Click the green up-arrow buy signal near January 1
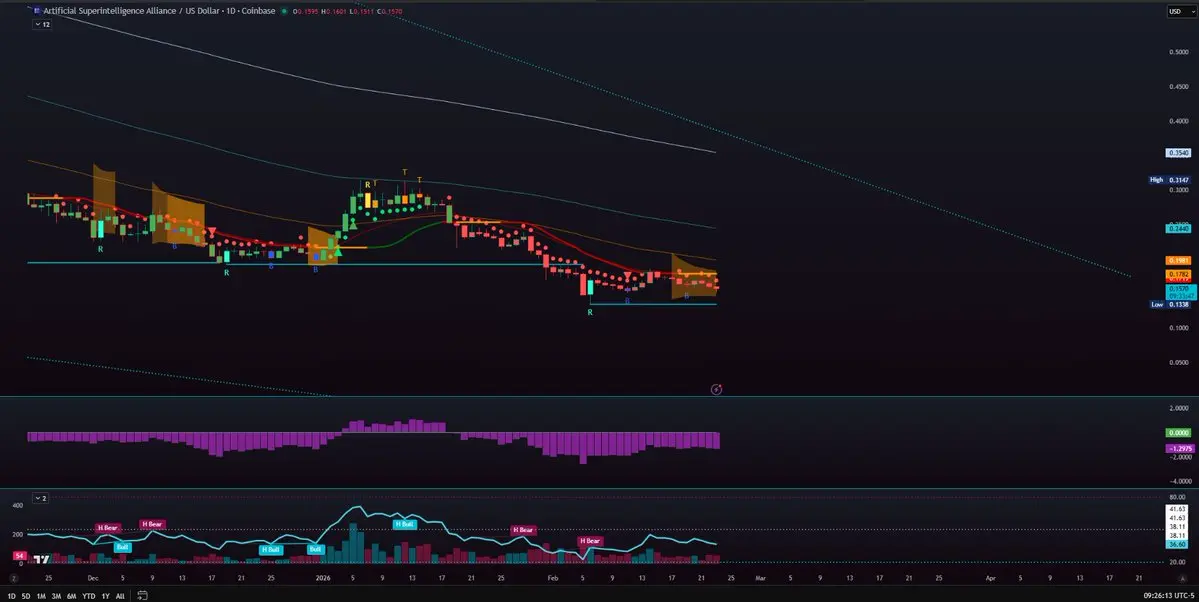 pos(337,251)
